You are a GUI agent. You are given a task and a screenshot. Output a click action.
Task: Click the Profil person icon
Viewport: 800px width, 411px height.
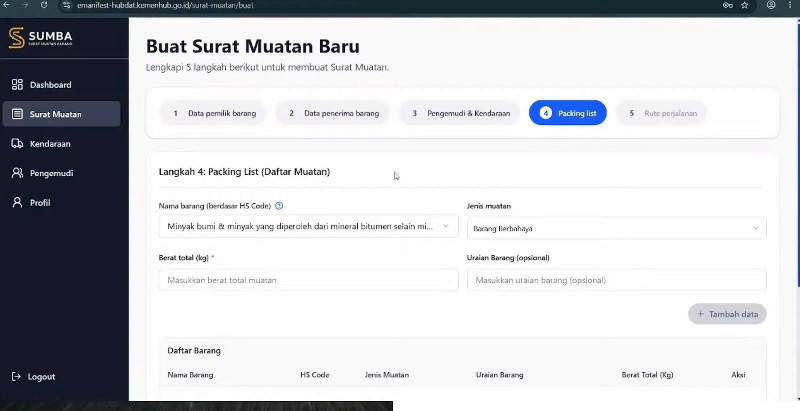[17, 202]
